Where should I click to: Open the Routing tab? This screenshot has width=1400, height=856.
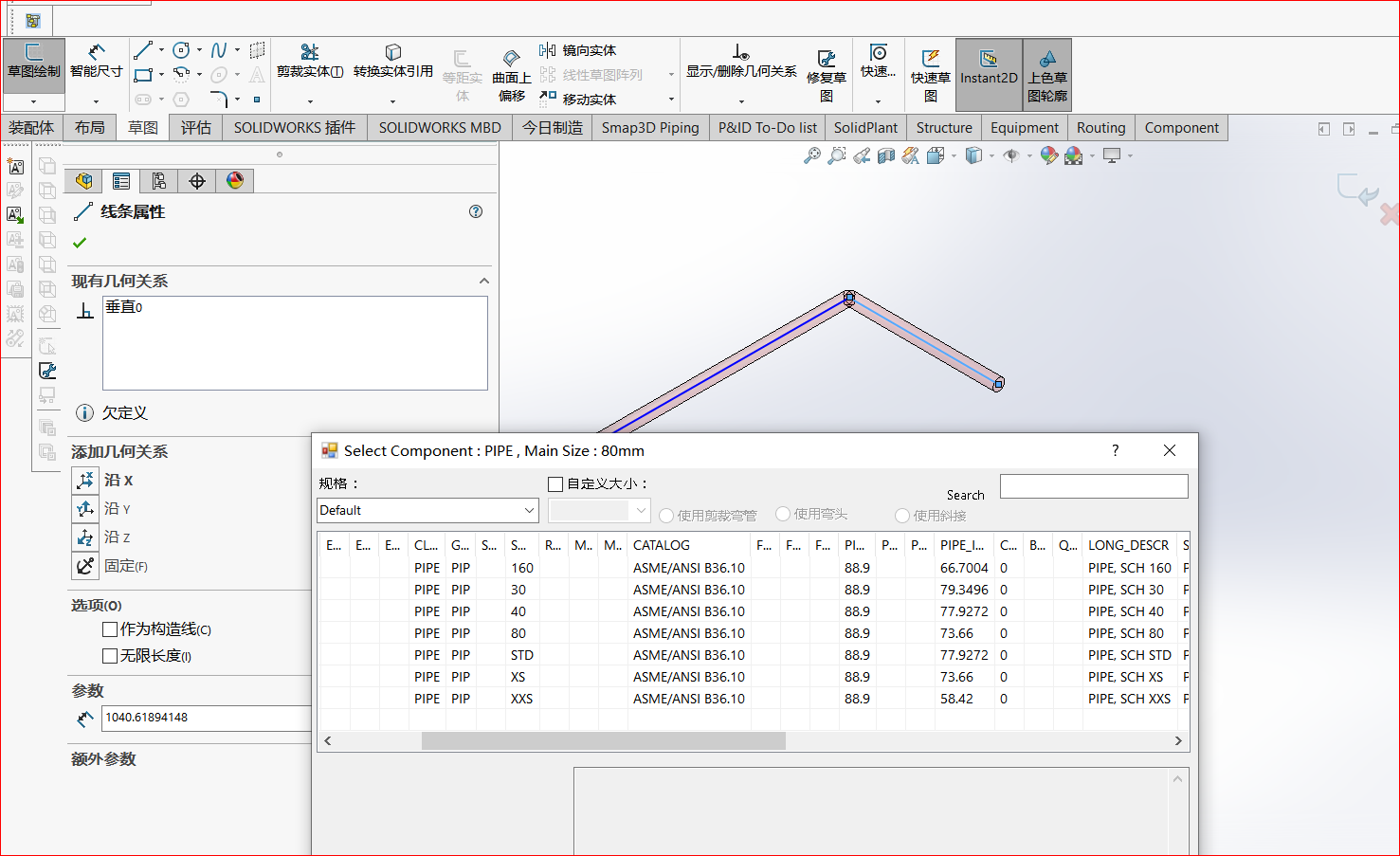[x=1101, y=128]
